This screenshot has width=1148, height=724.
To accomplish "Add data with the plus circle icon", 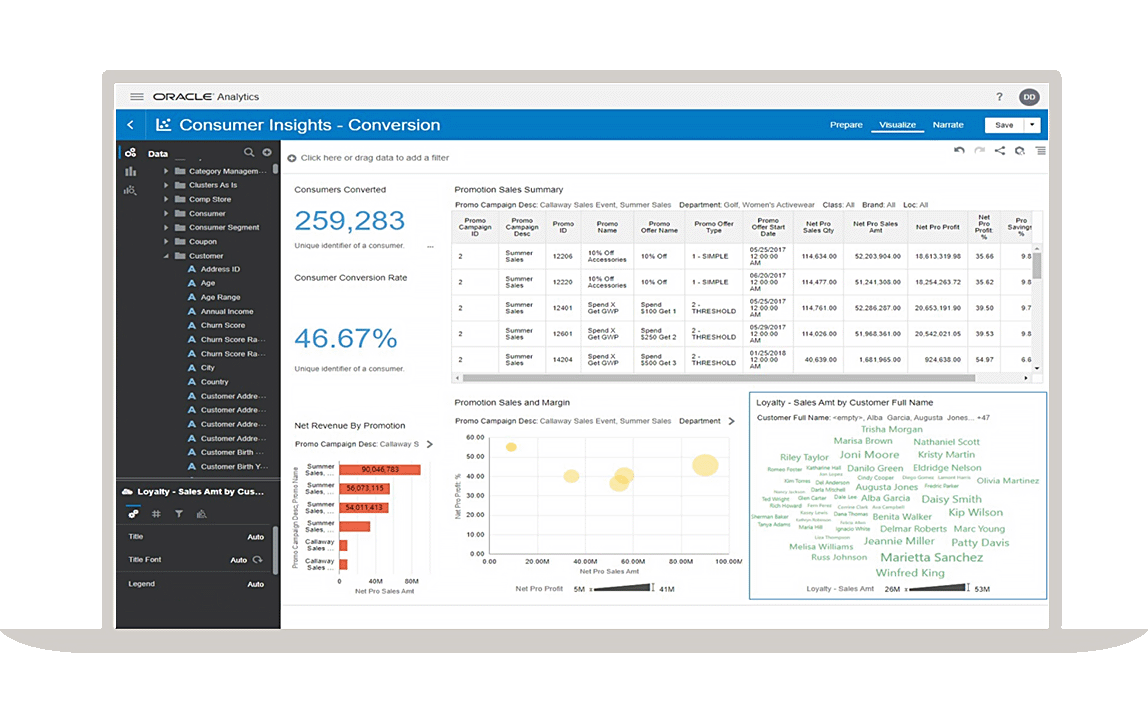I will 267,152.
